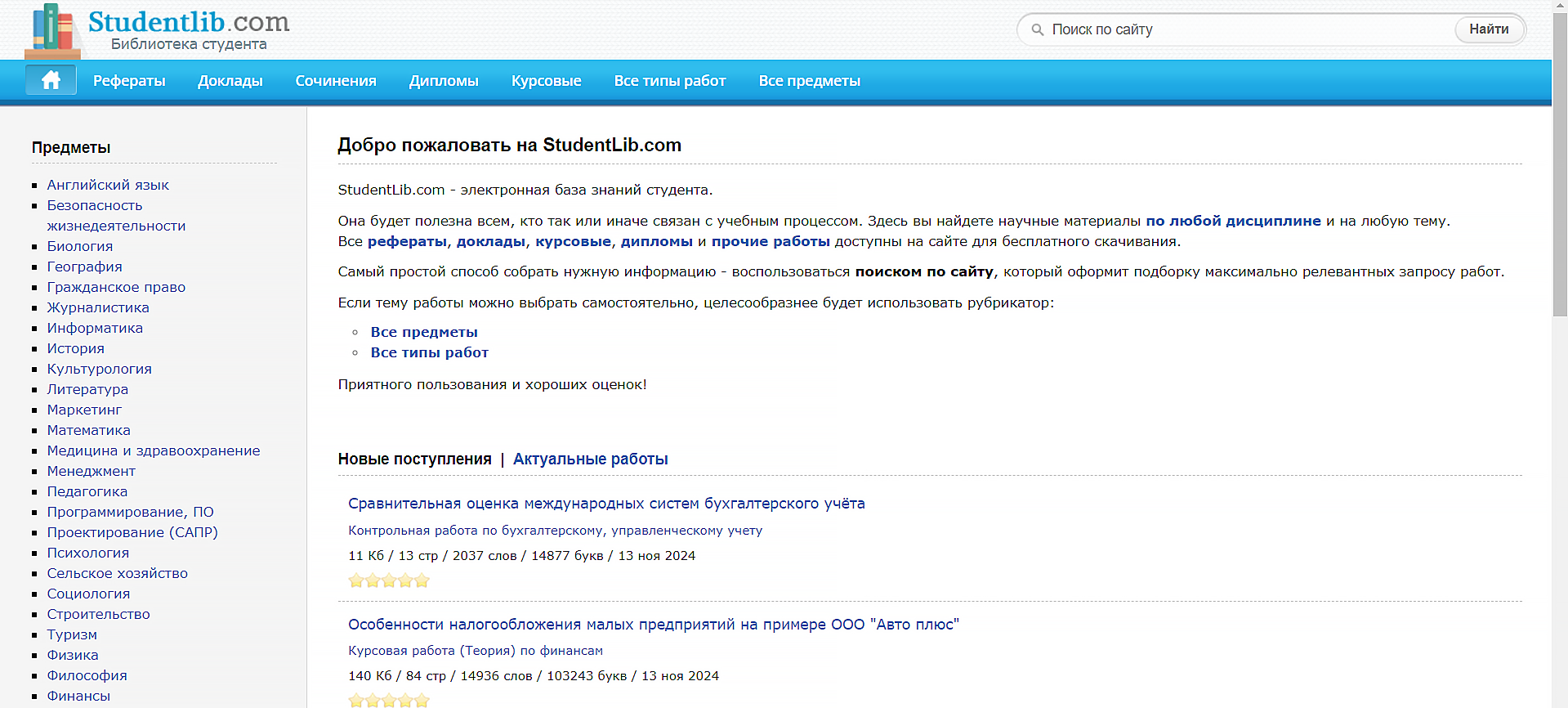Open Безопасность жизнедеятельности subject link

(116, 216)
